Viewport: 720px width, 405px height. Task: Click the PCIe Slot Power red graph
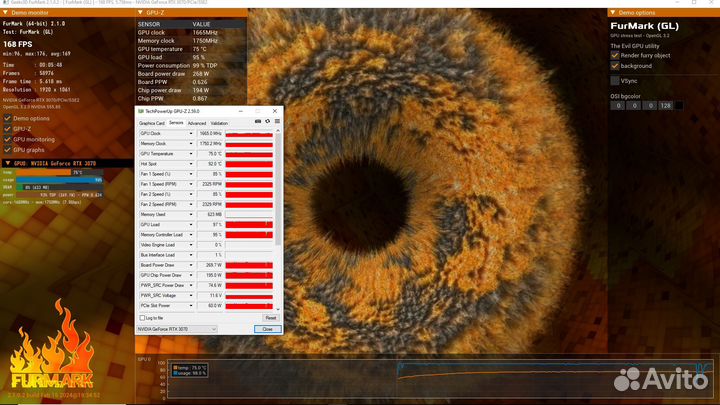tap(249, 305)
